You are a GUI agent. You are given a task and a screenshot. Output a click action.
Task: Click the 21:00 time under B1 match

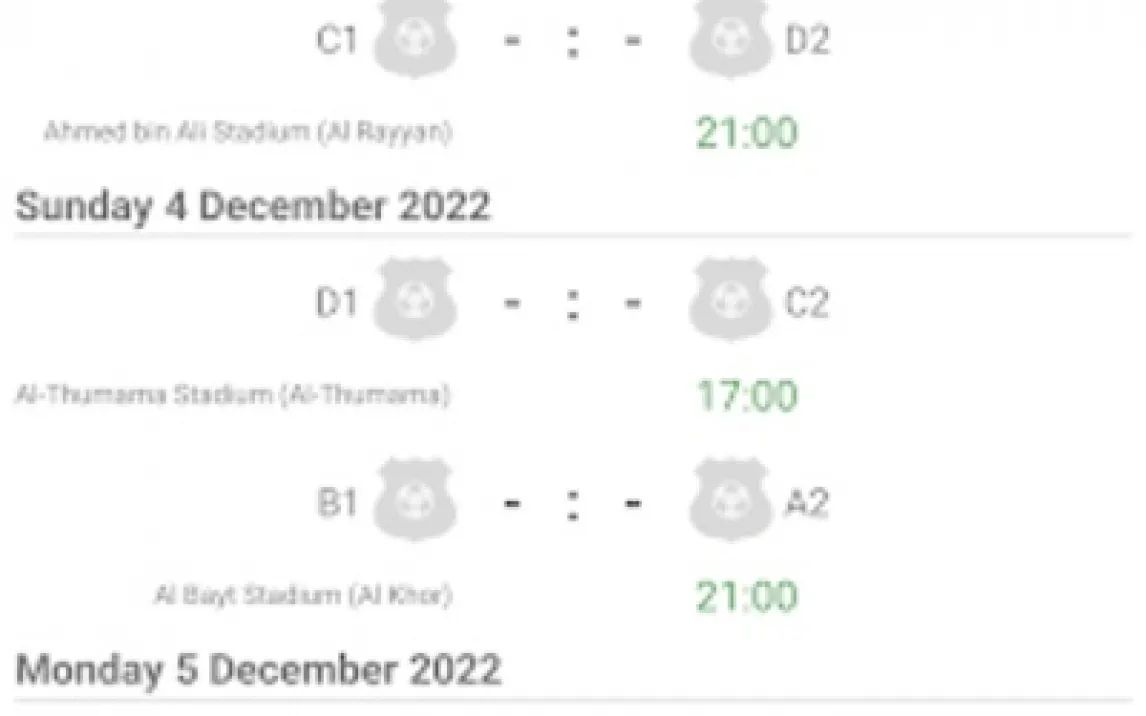coord(747,597)
